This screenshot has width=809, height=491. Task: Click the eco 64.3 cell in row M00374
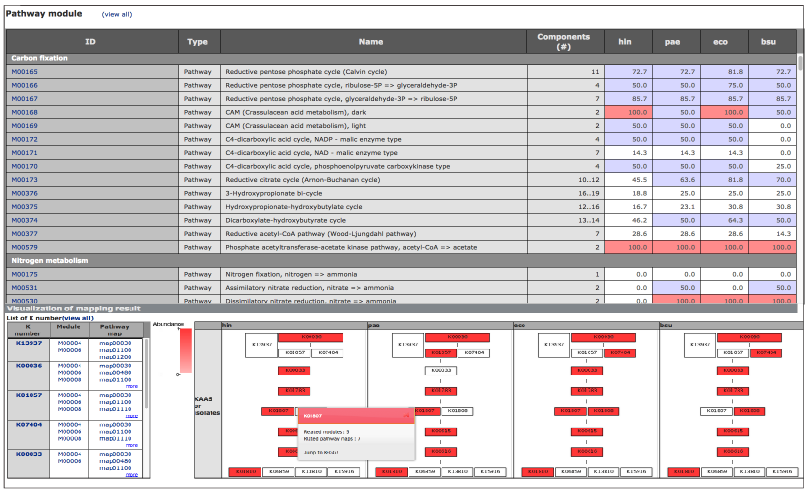pos(724,220)
